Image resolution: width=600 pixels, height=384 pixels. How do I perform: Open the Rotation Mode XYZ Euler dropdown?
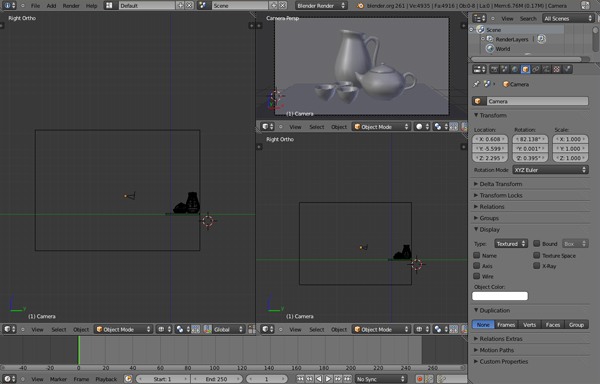point(550,170)
